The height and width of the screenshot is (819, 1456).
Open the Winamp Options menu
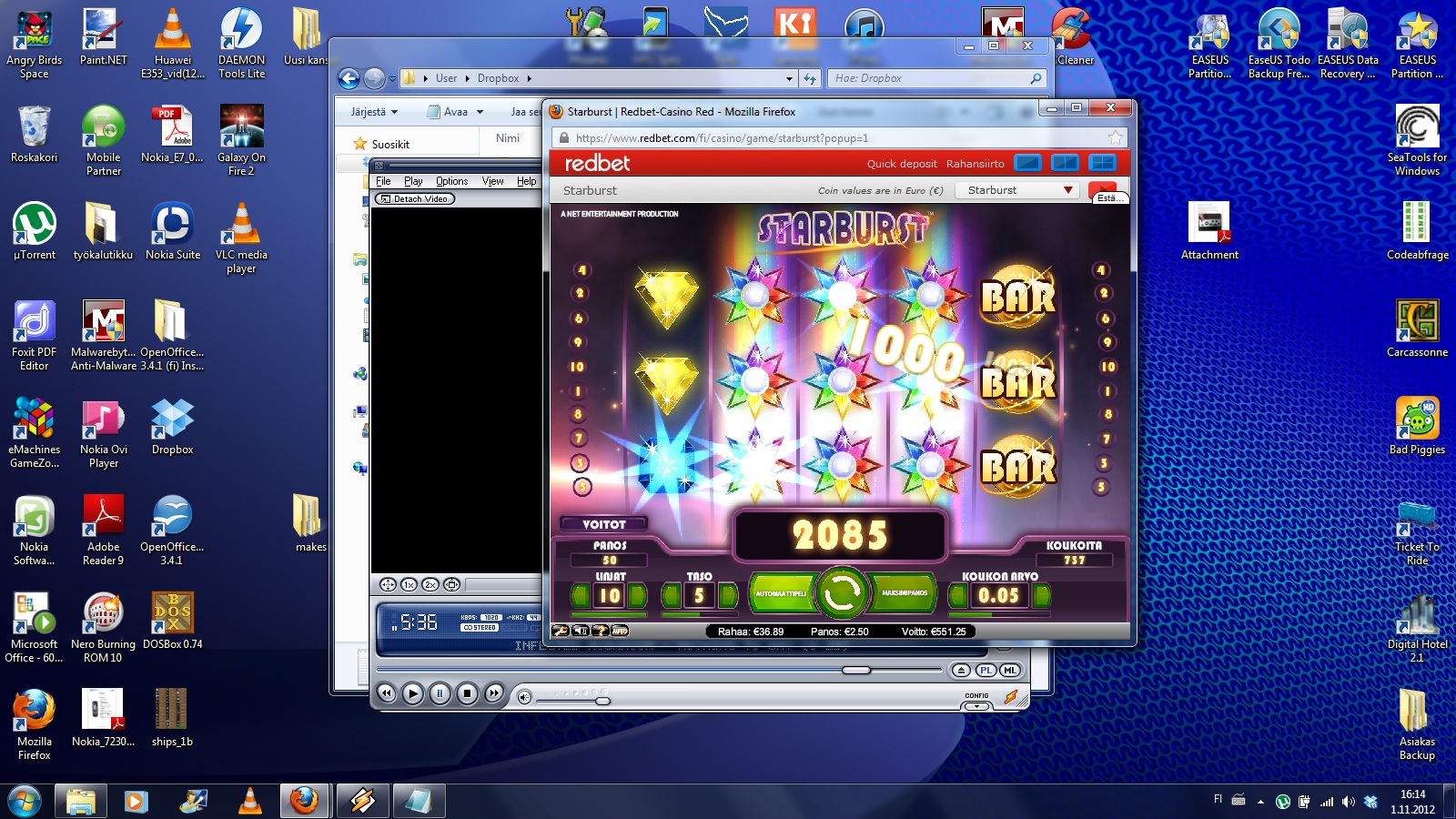click(451, 181)
